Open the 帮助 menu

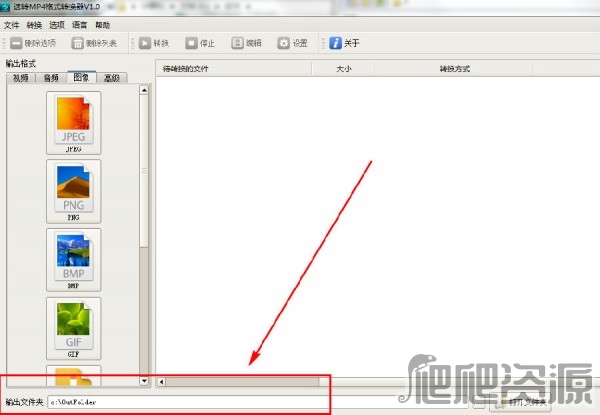[x=103, y=25]
